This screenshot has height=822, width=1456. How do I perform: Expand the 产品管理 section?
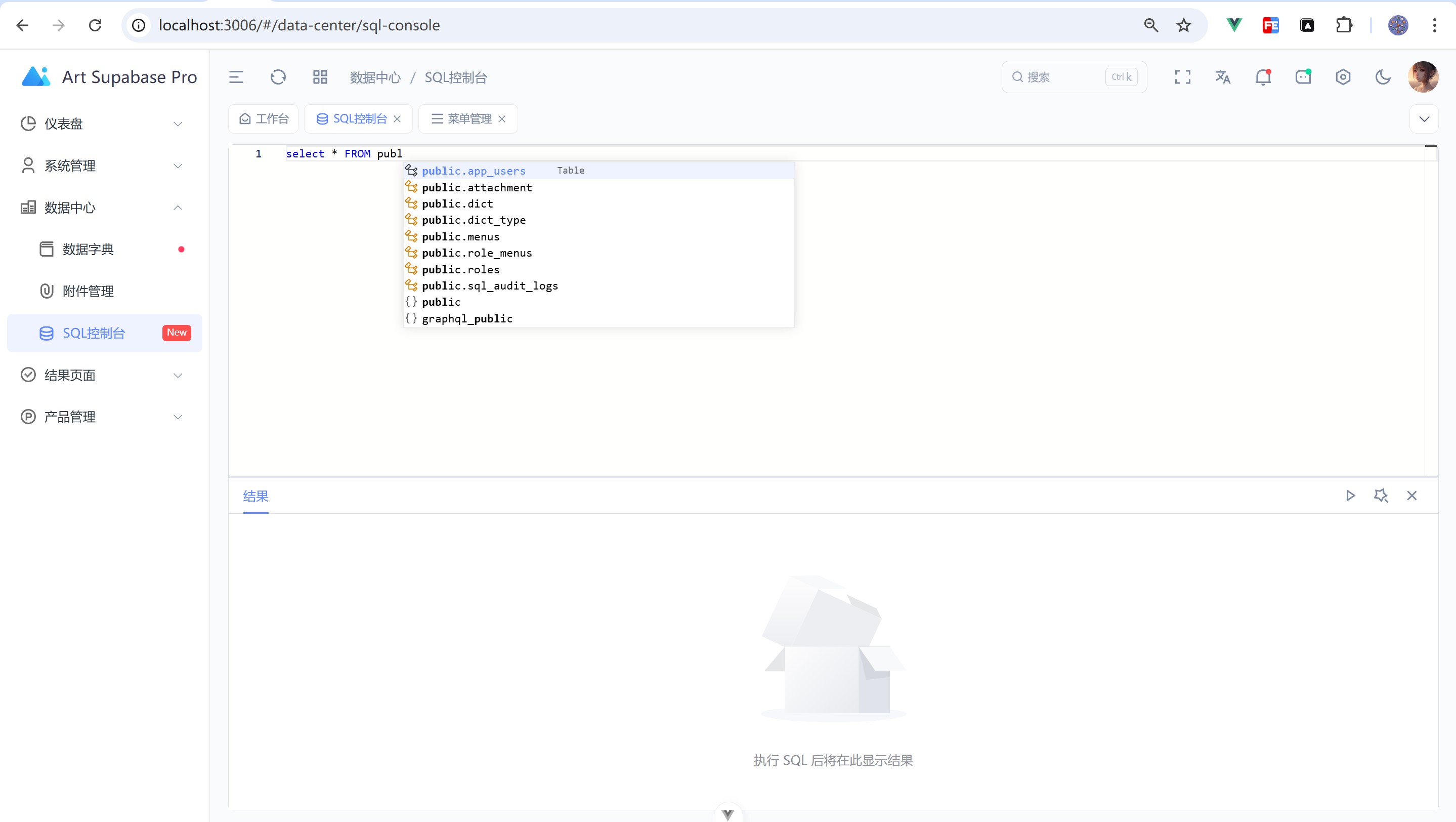[178, 417]
